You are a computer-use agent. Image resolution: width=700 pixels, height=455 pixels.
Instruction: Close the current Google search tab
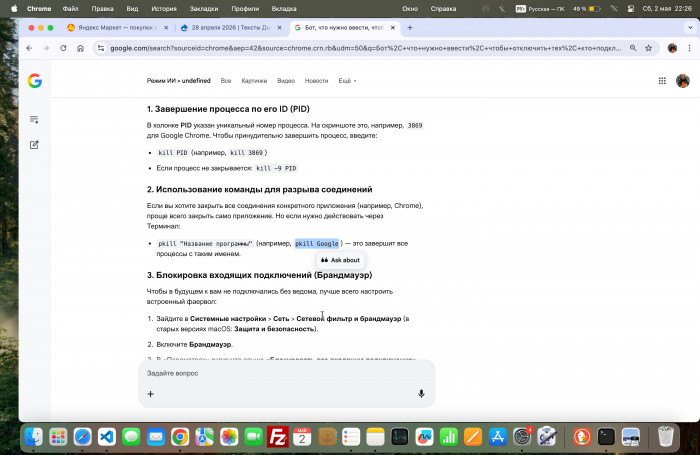click(x=392, y=28)
